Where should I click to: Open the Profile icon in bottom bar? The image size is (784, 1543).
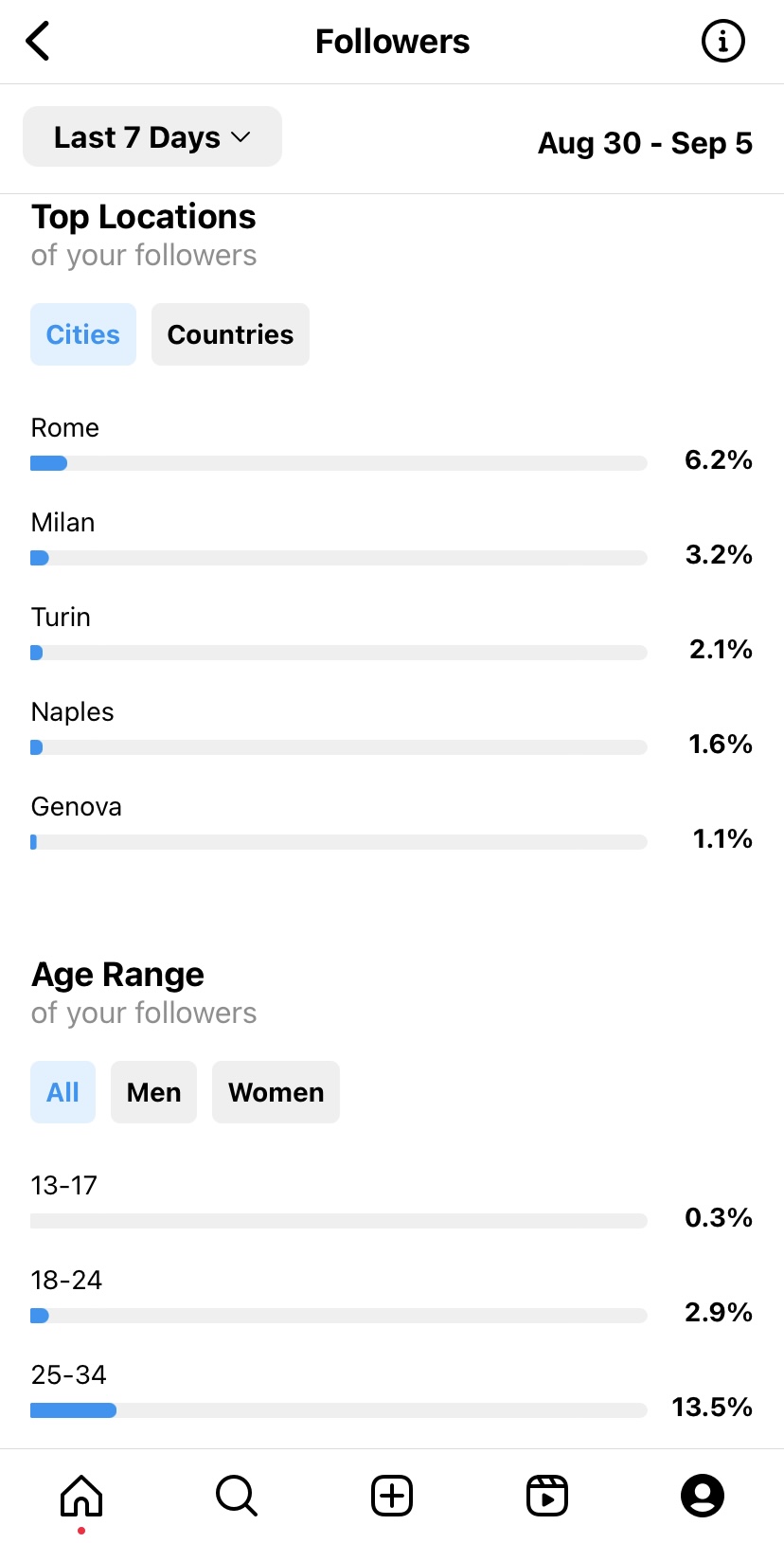pyautogui.click(x=703, y=1496)
